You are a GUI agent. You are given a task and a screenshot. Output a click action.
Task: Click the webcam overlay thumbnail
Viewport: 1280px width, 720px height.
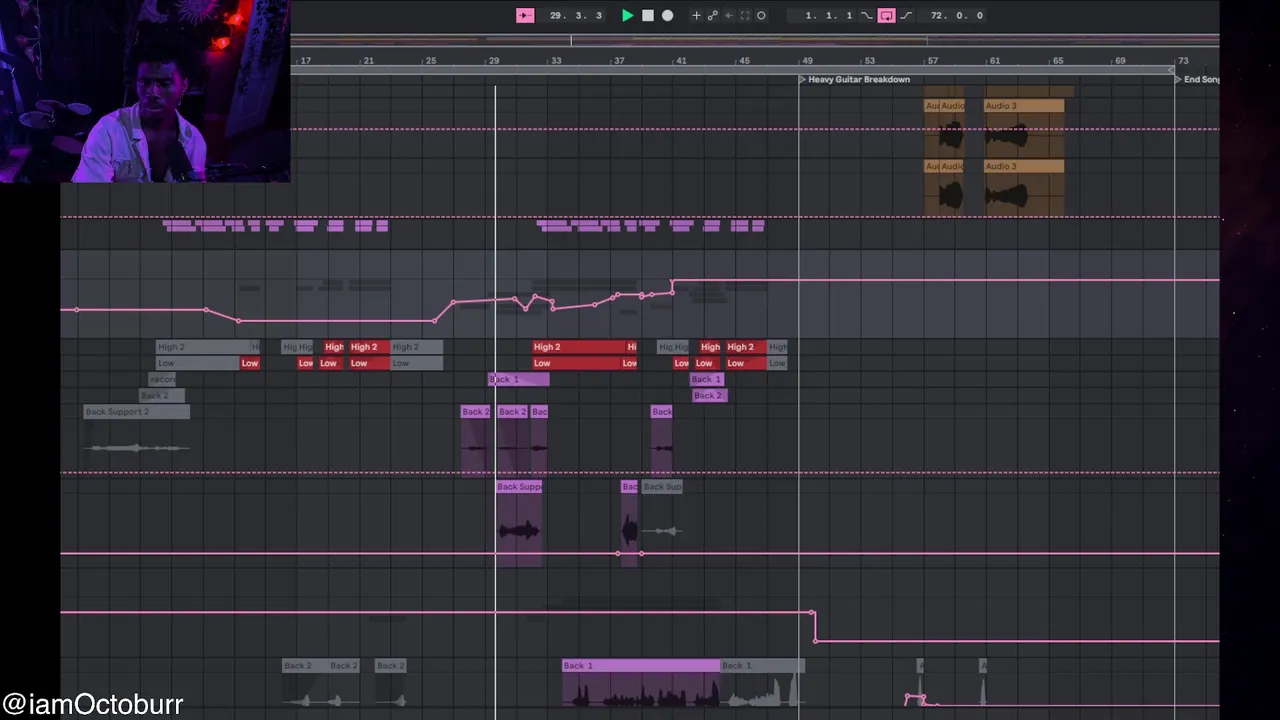(x=145, y=91)
